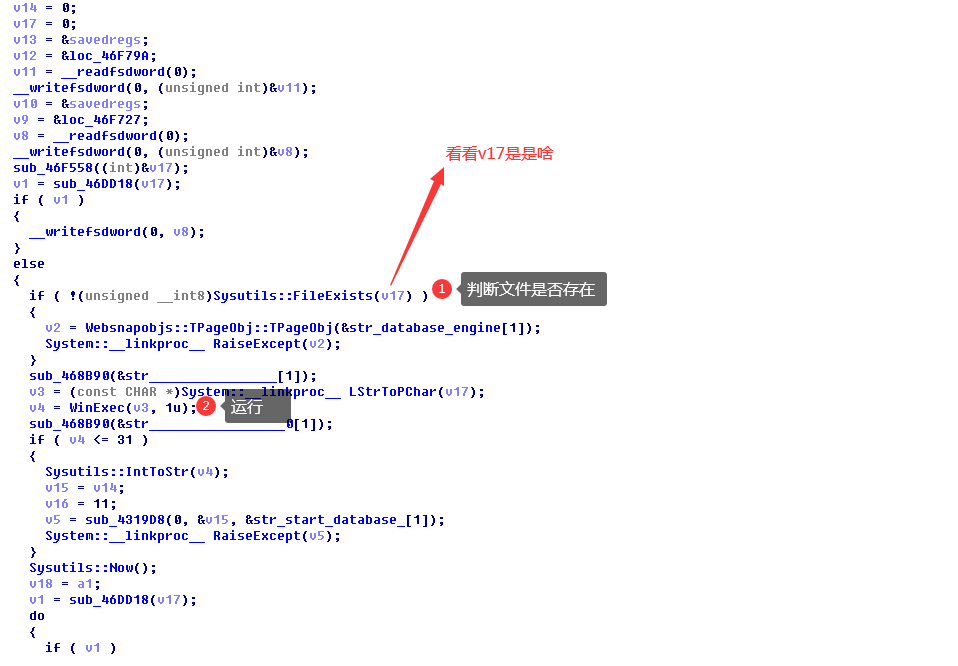Screen dimensions: 958x666
Task: Select the str_start_database_ string reference
Action: coord(330,519)
